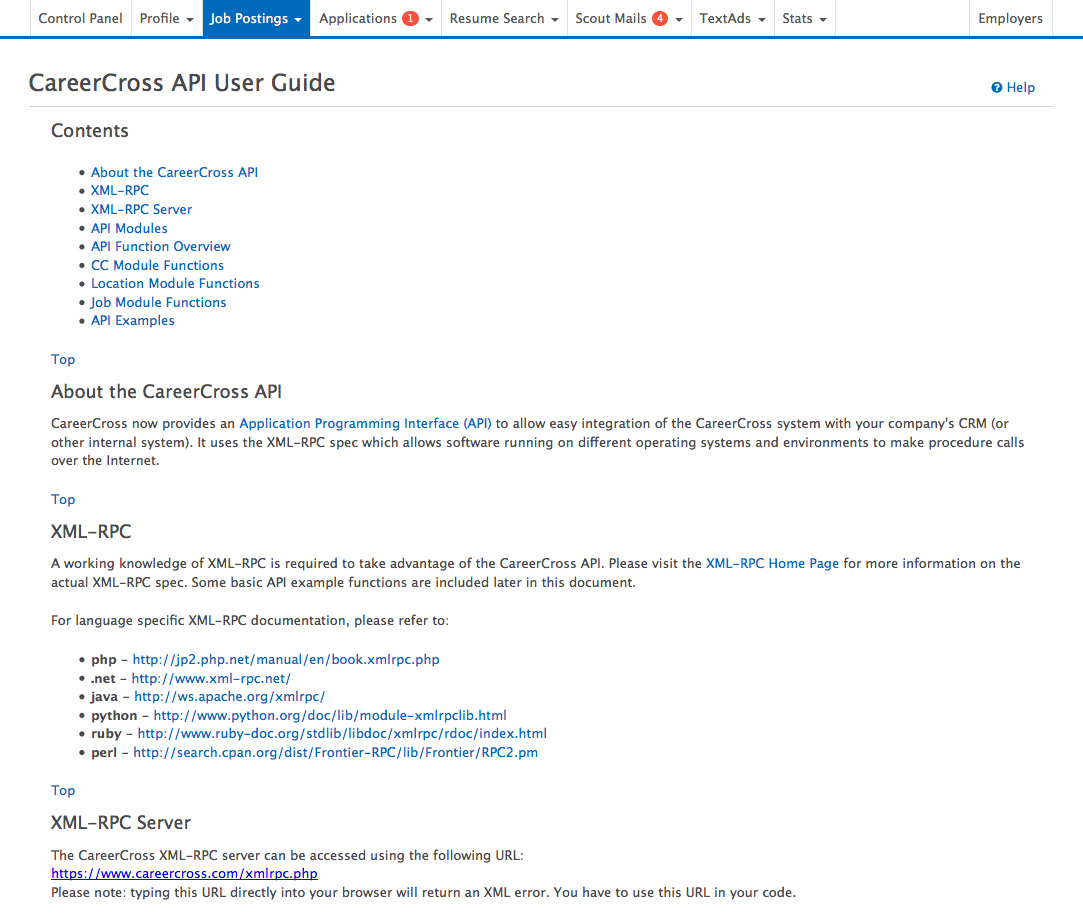1083x919 pixels.
Task: Open the ruby-doc xmlrpc link
Action: 342,733
